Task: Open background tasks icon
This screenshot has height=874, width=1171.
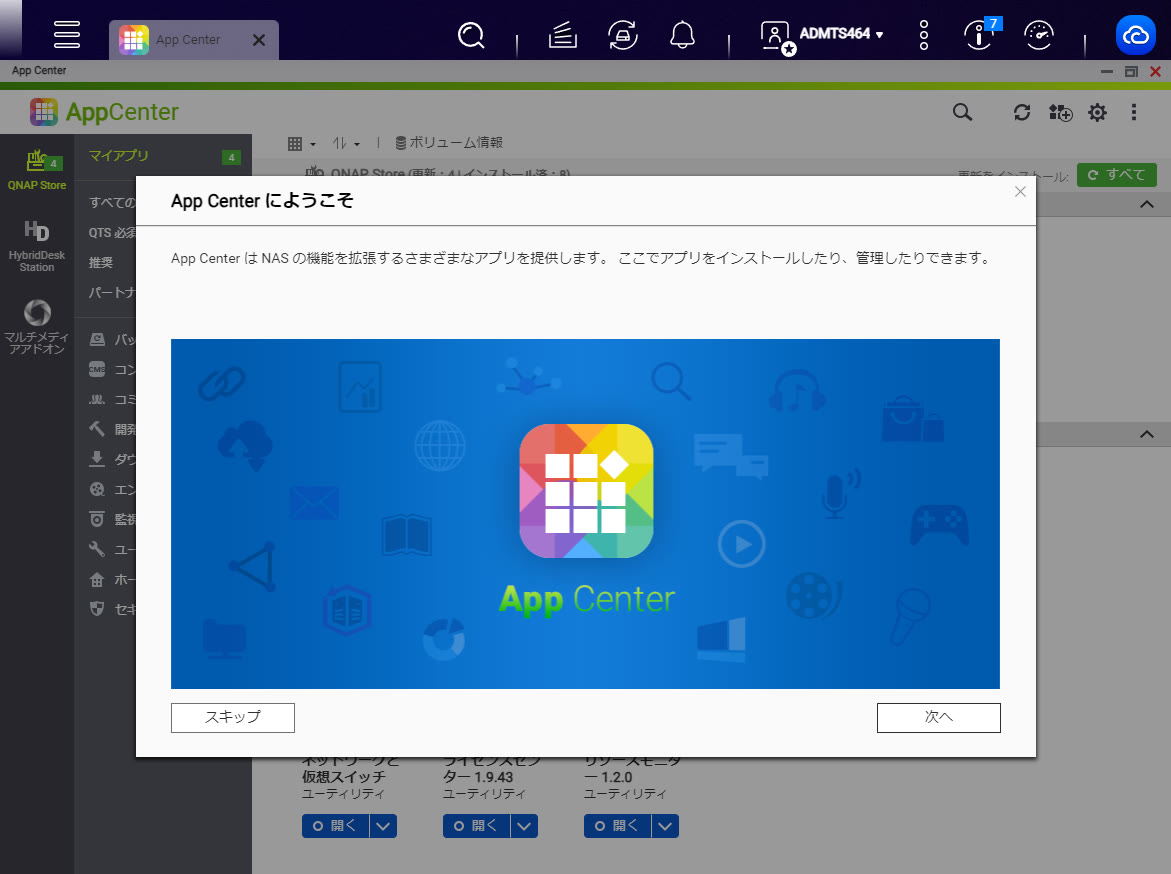Action: (x=562, y=34)
